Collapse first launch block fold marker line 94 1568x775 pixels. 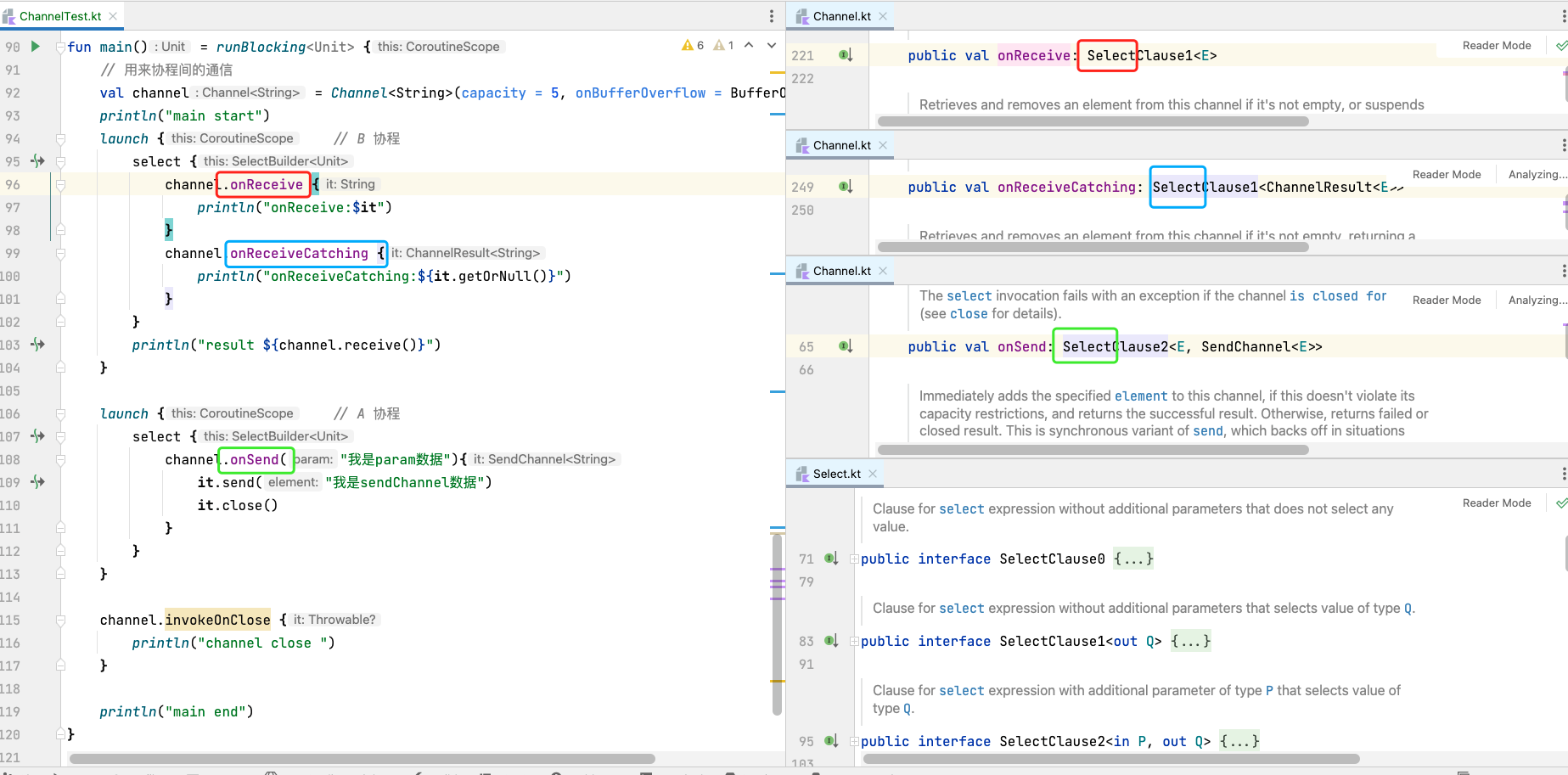[60, 138]
